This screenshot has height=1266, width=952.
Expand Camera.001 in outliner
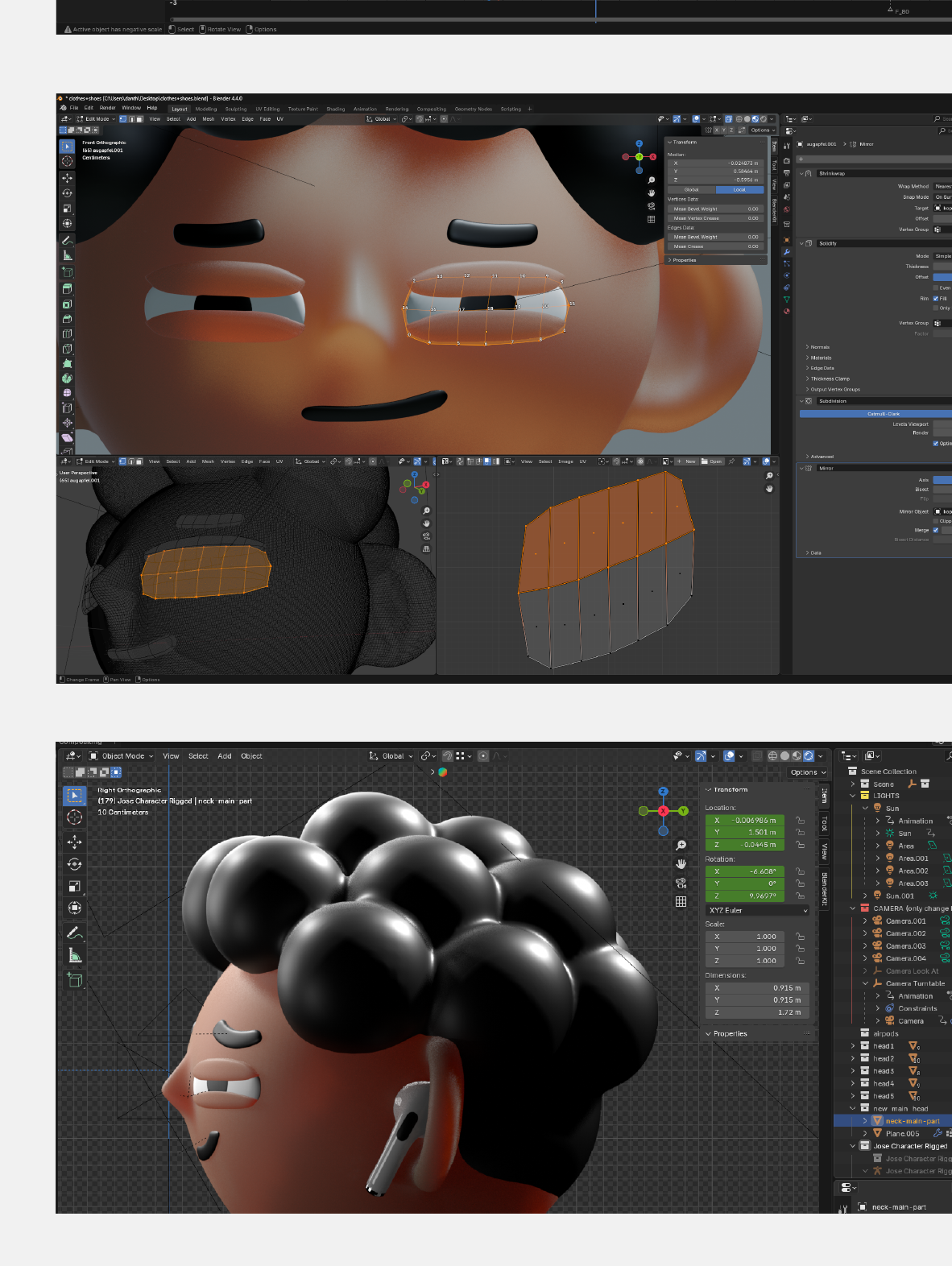point(866,921)
